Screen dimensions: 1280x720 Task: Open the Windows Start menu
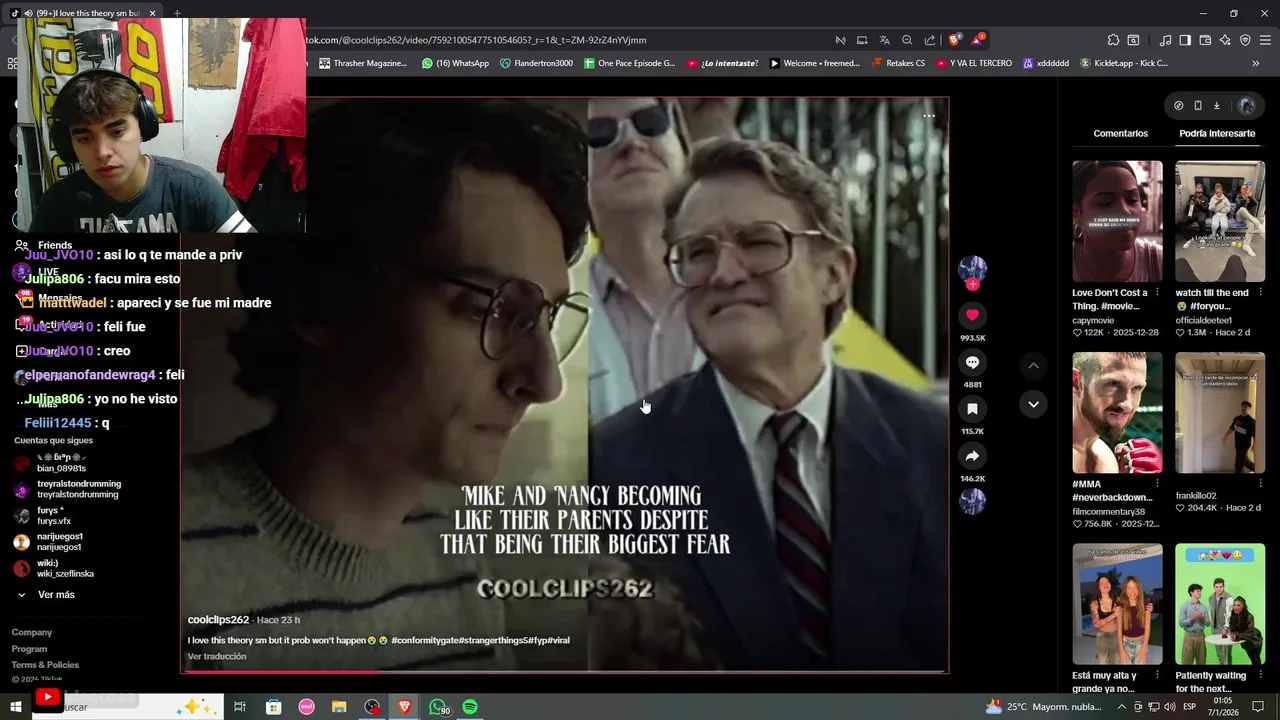(x=15, y=707)
